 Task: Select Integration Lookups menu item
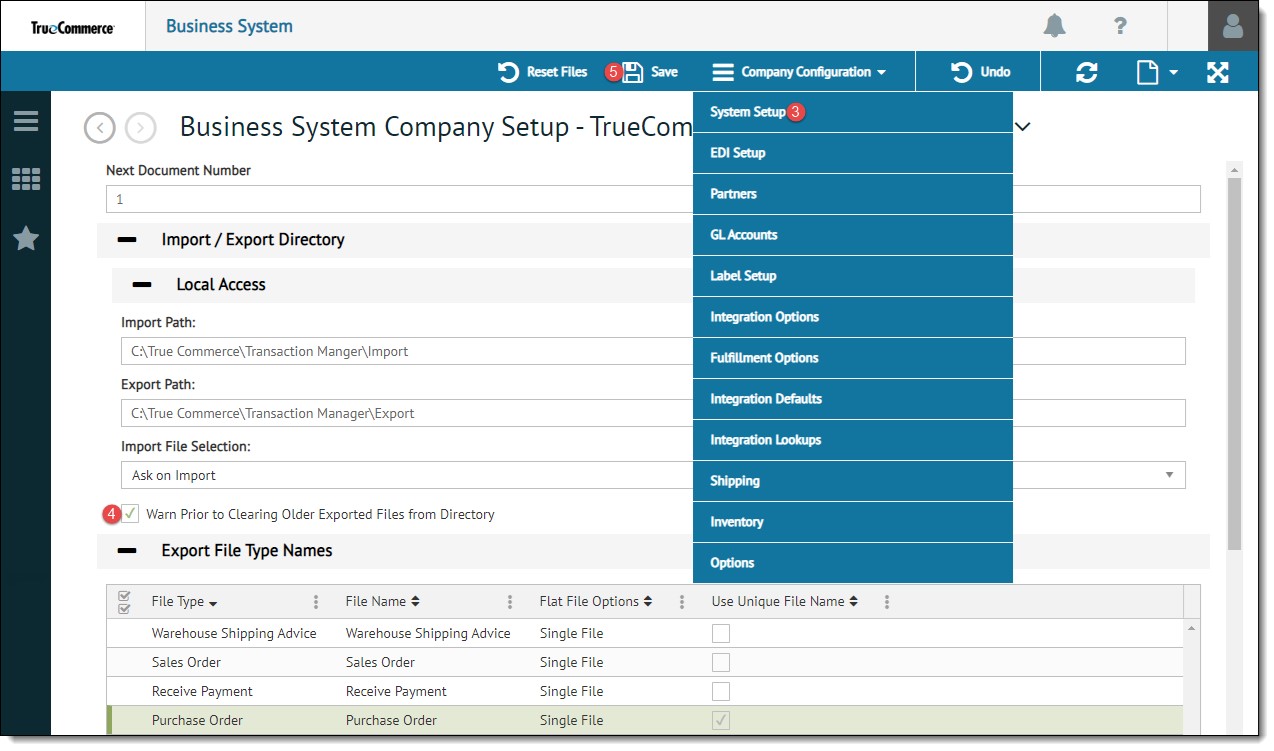coord(853,440)
